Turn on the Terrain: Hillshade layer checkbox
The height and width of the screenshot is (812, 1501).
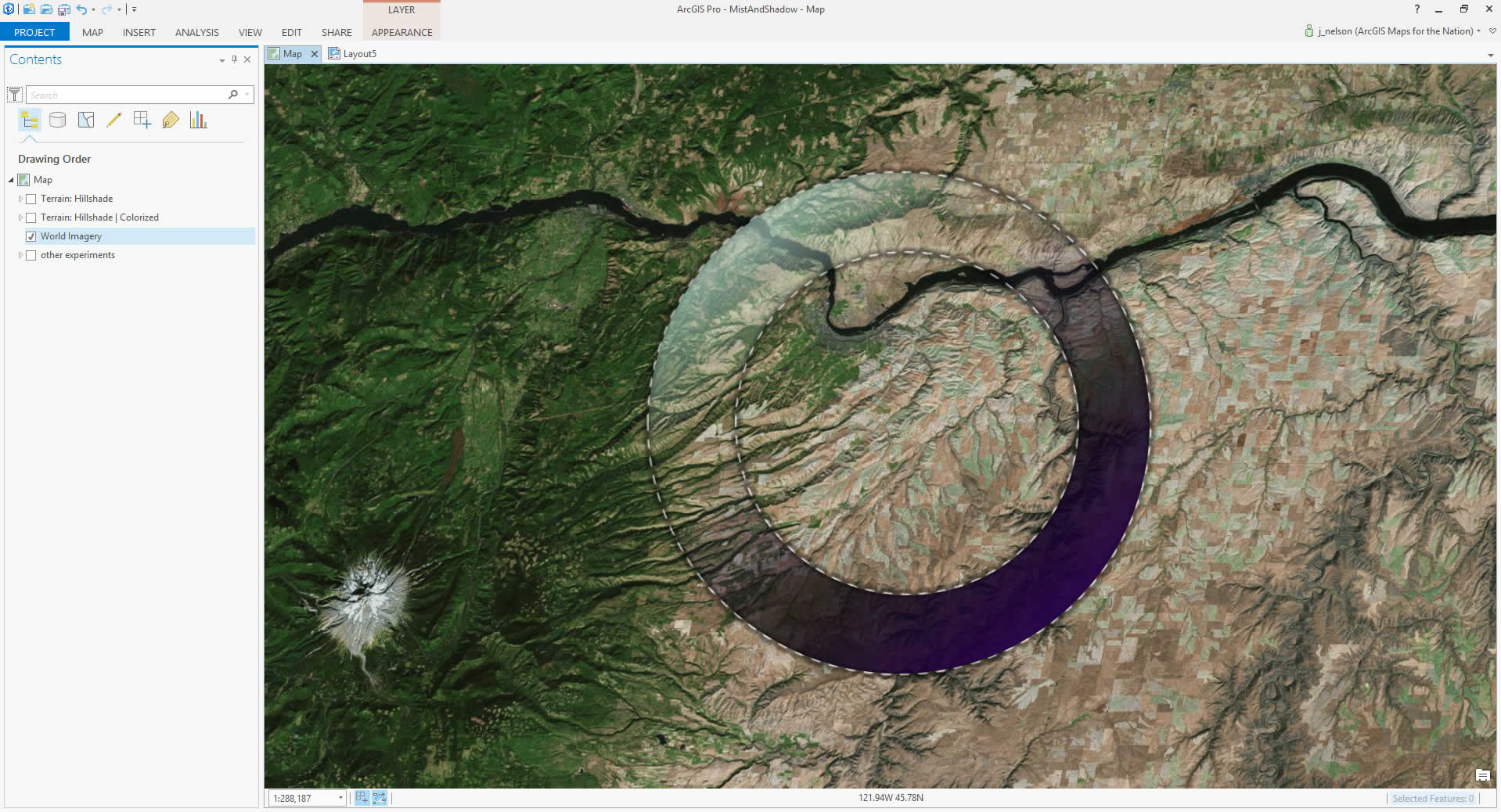[x=31, y=199]
